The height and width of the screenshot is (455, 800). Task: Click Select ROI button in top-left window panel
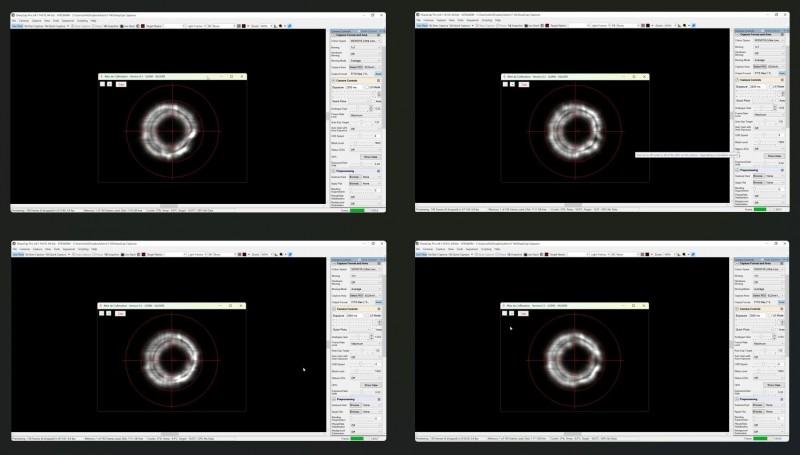356,67
